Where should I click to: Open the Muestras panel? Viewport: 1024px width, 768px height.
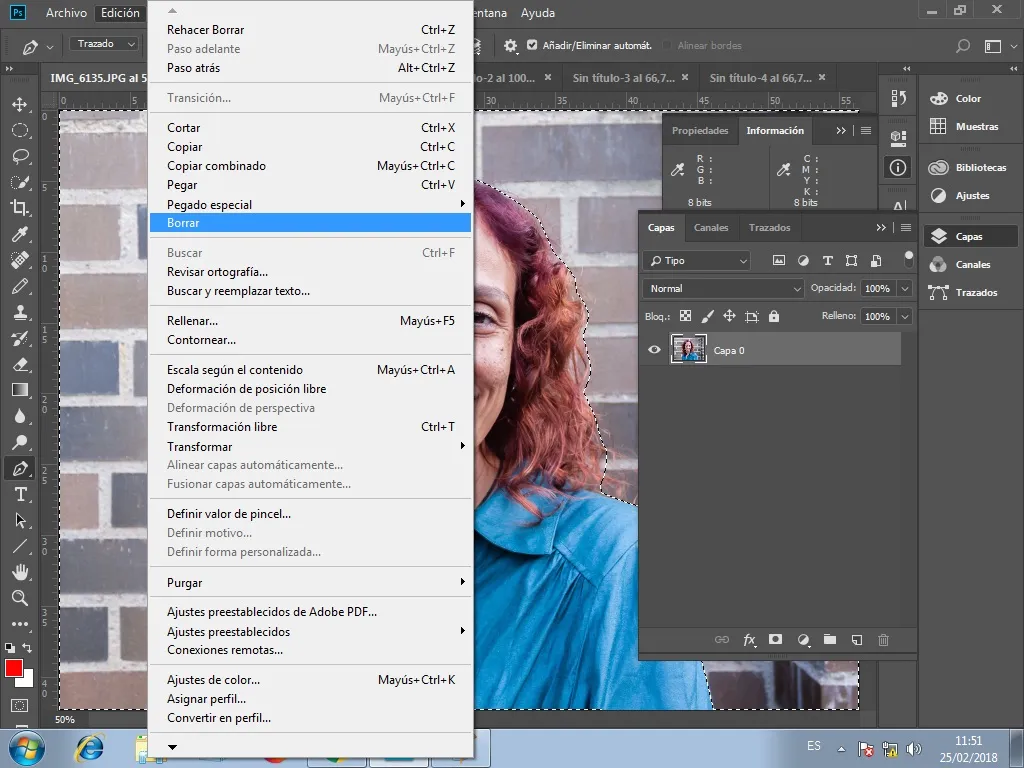click(x=968, y=127)
